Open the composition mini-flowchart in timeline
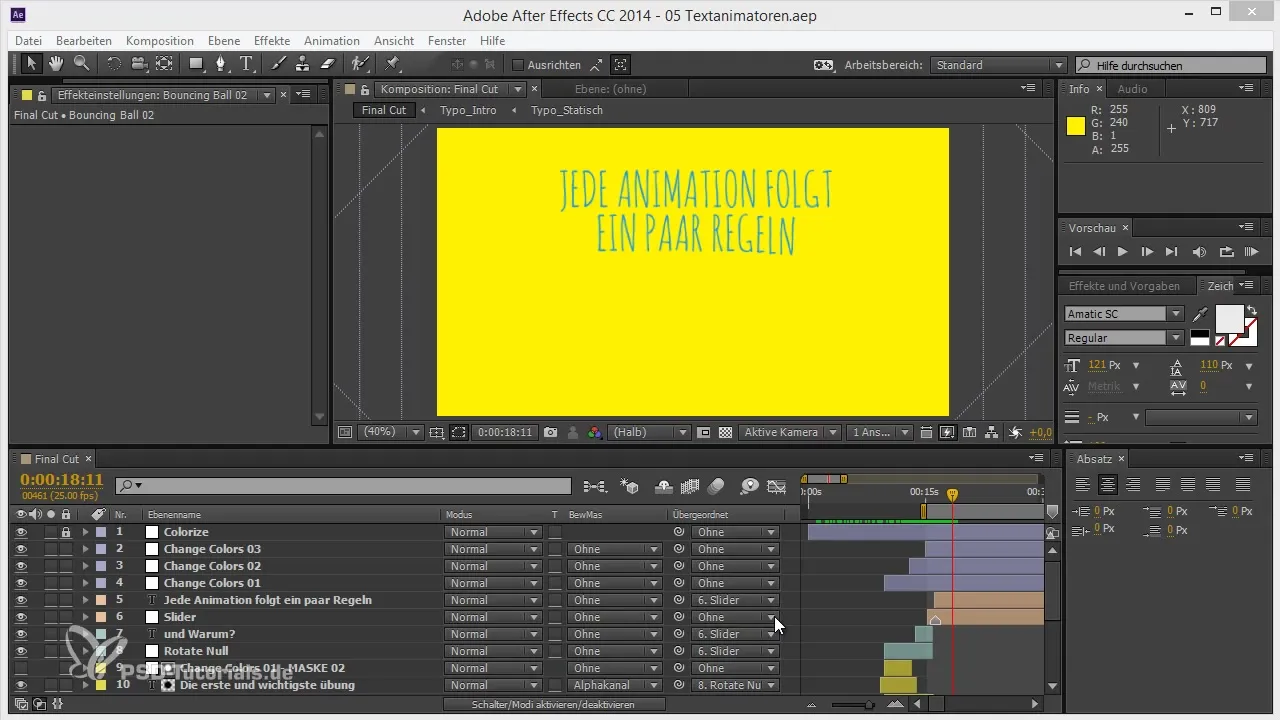1280x720 pixels. [595, 486]
